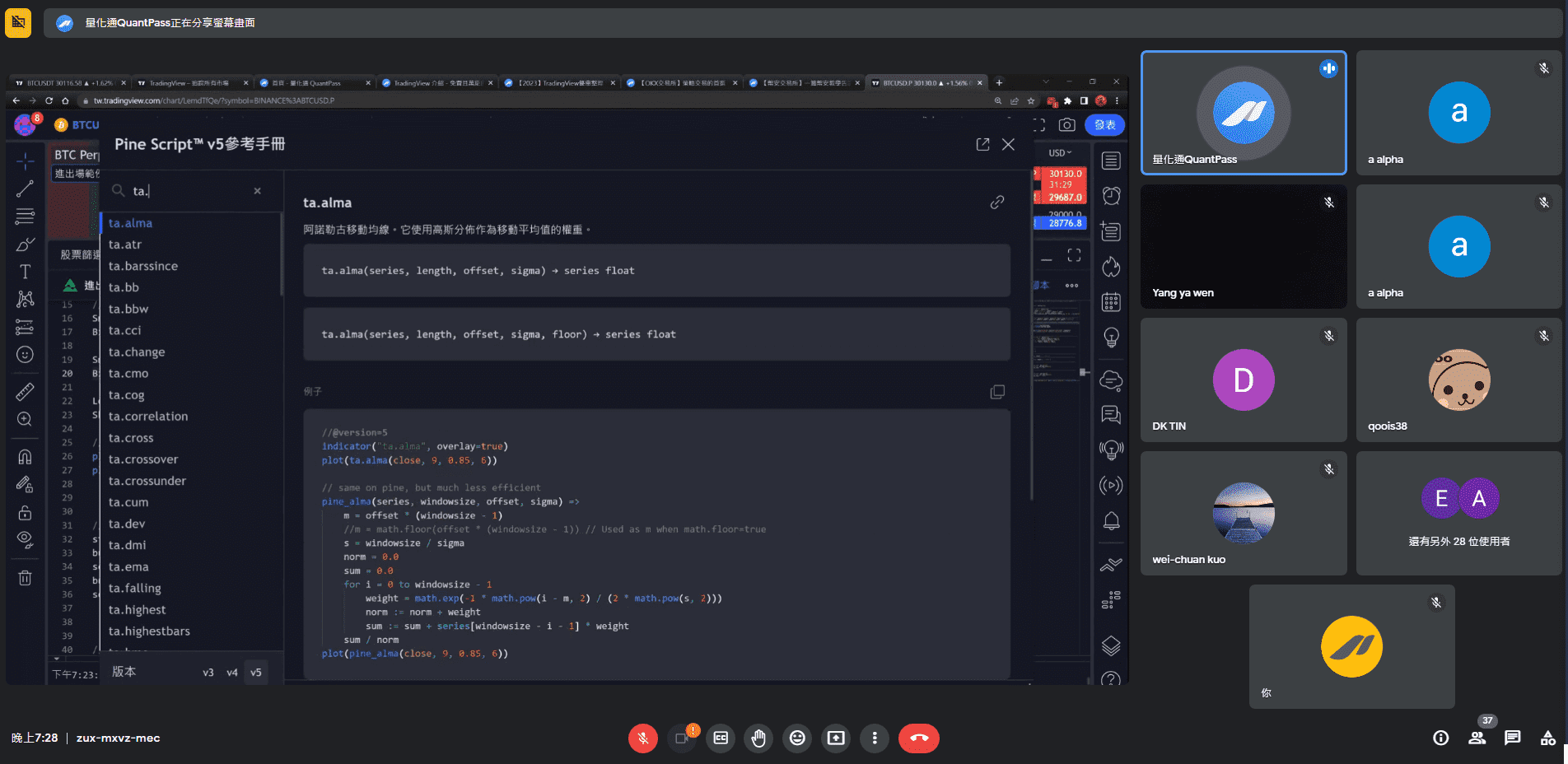Raise your hand in the call
Viewport: 1568px width, 764px height.
758,738
